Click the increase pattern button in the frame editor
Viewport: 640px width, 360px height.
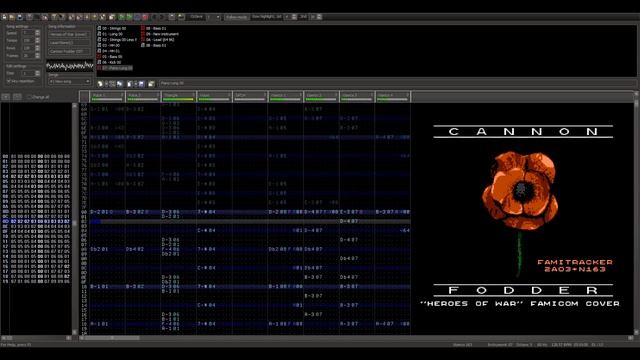[x=17, y=97]
